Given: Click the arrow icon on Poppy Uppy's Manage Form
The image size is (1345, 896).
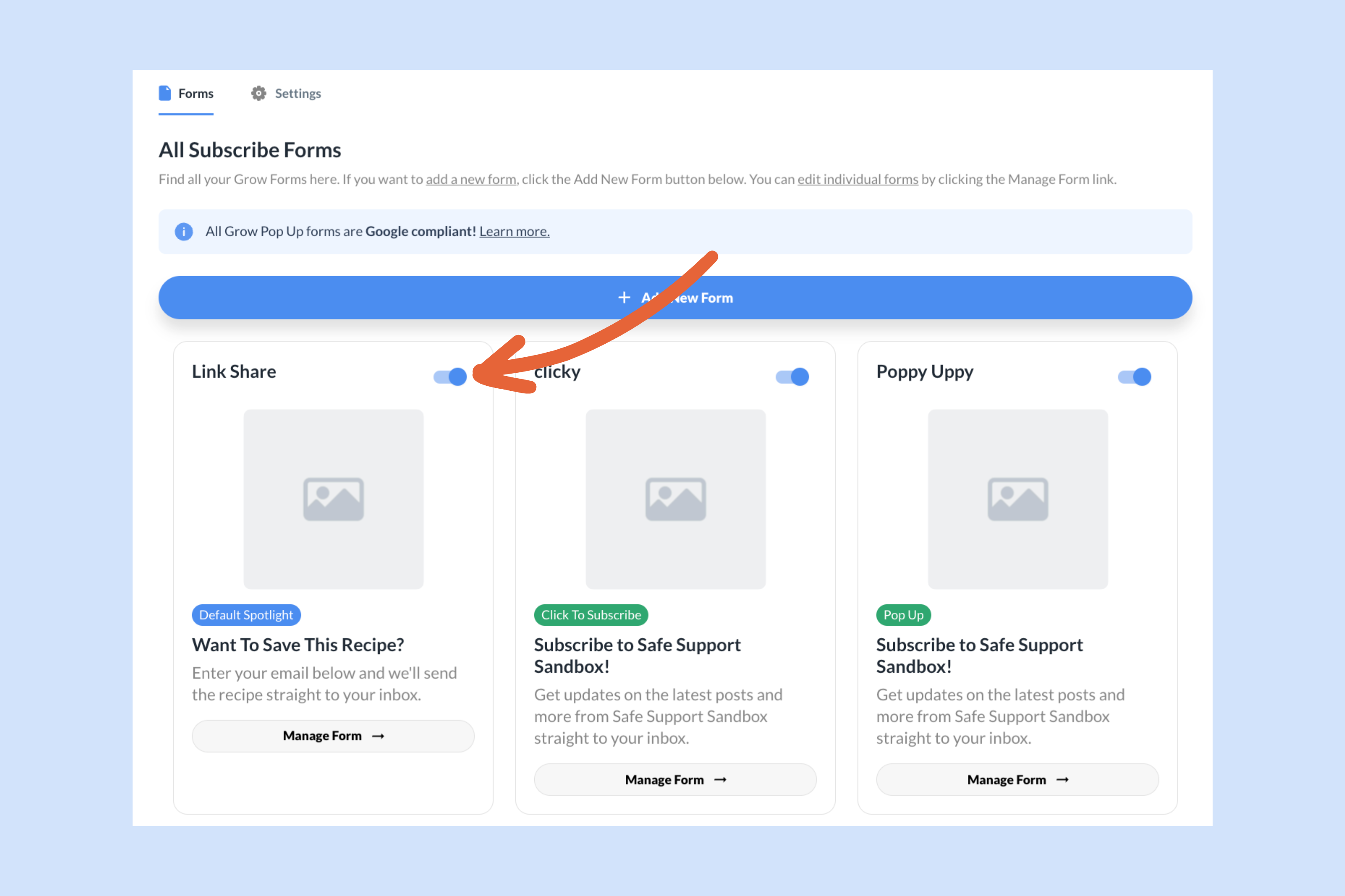Looking at the screenshot, I should [1062, 780].
